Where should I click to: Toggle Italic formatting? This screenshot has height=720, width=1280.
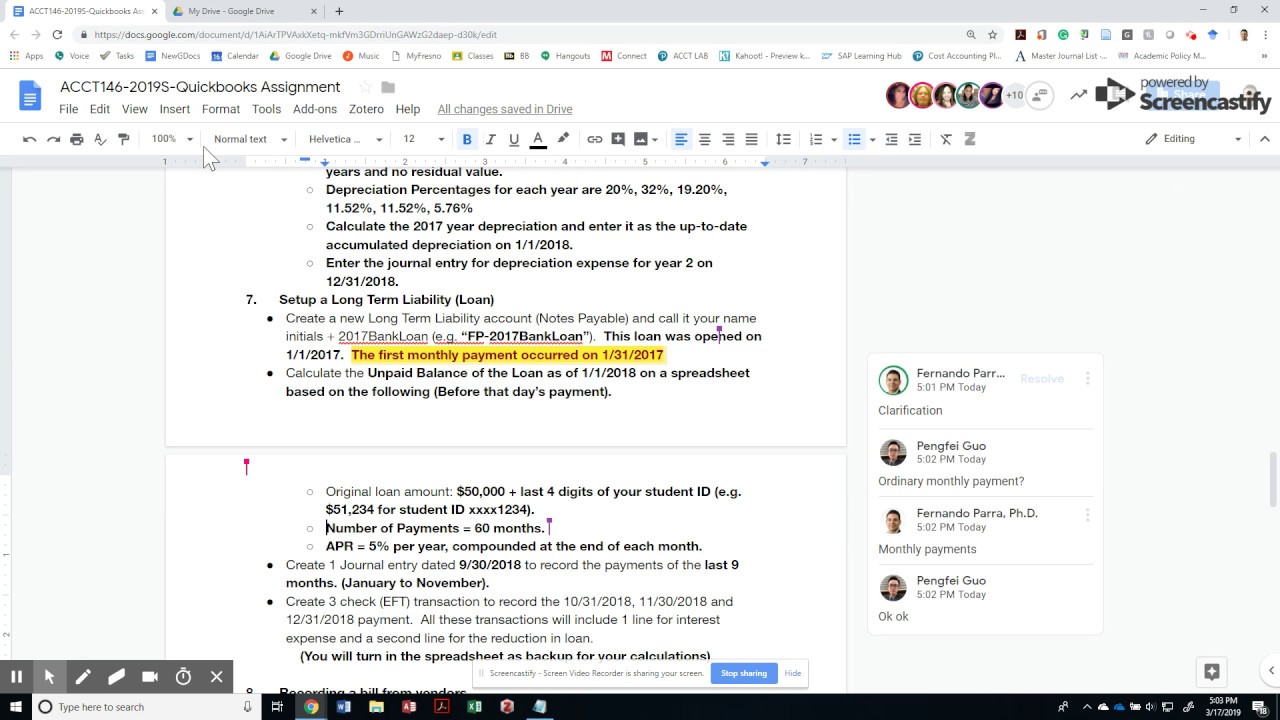tap(491, 139)
